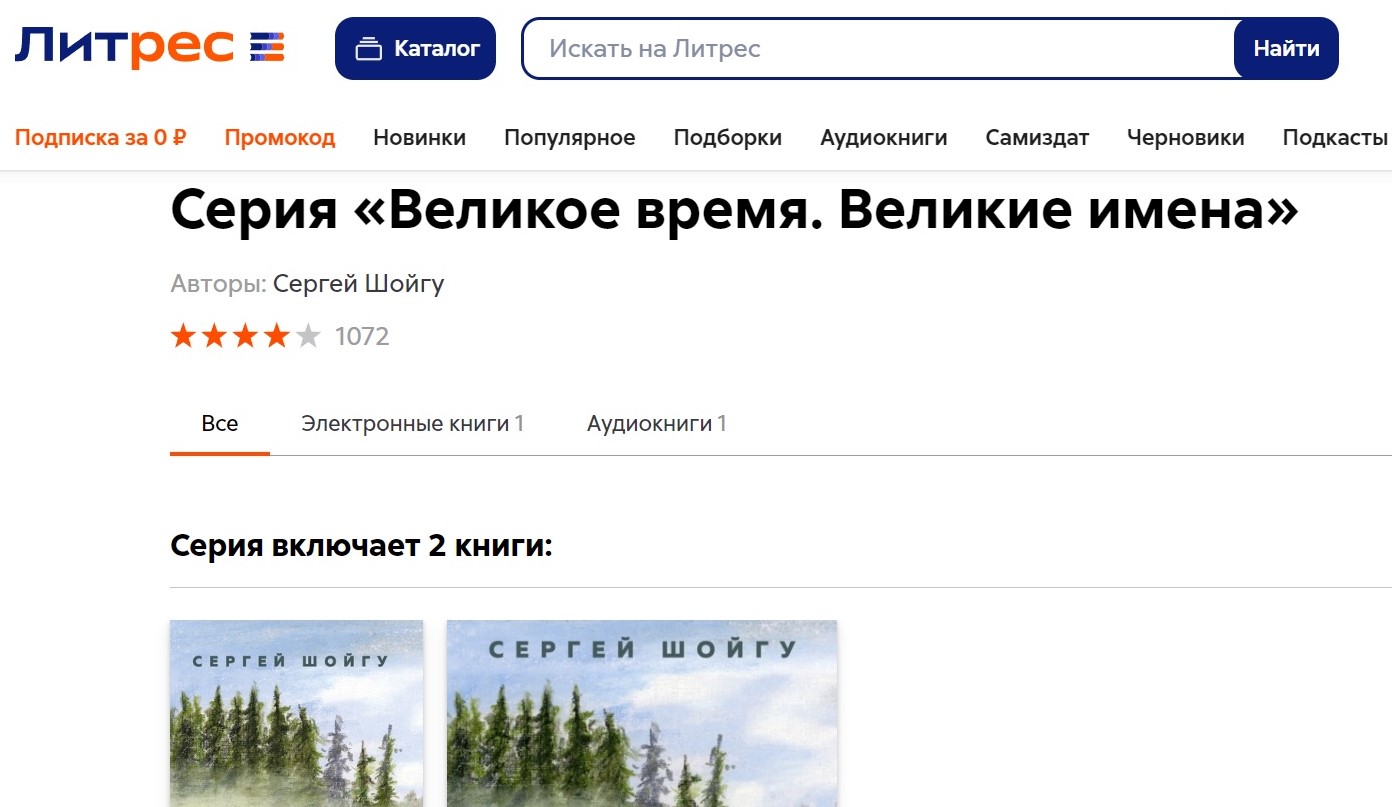The height and width of the screenshot is (807, 1392).
Task: Click the series title 'Великое время. Великие имена'
Action: (x=735, y=210)
